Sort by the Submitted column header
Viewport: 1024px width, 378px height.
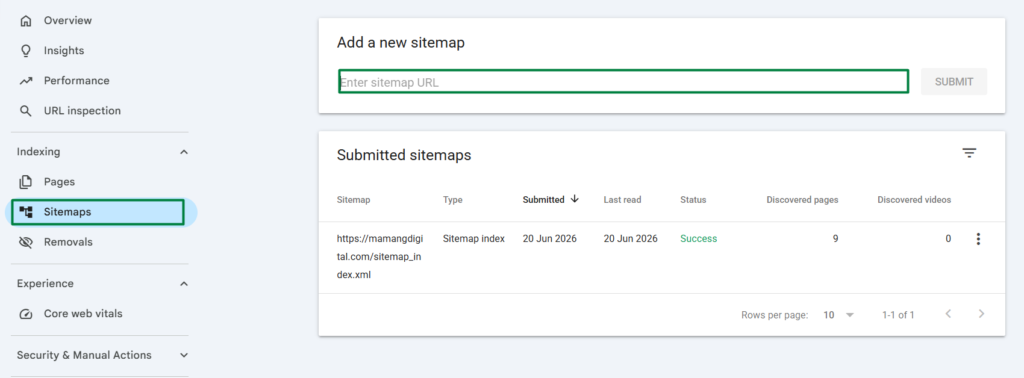(543, 200)
